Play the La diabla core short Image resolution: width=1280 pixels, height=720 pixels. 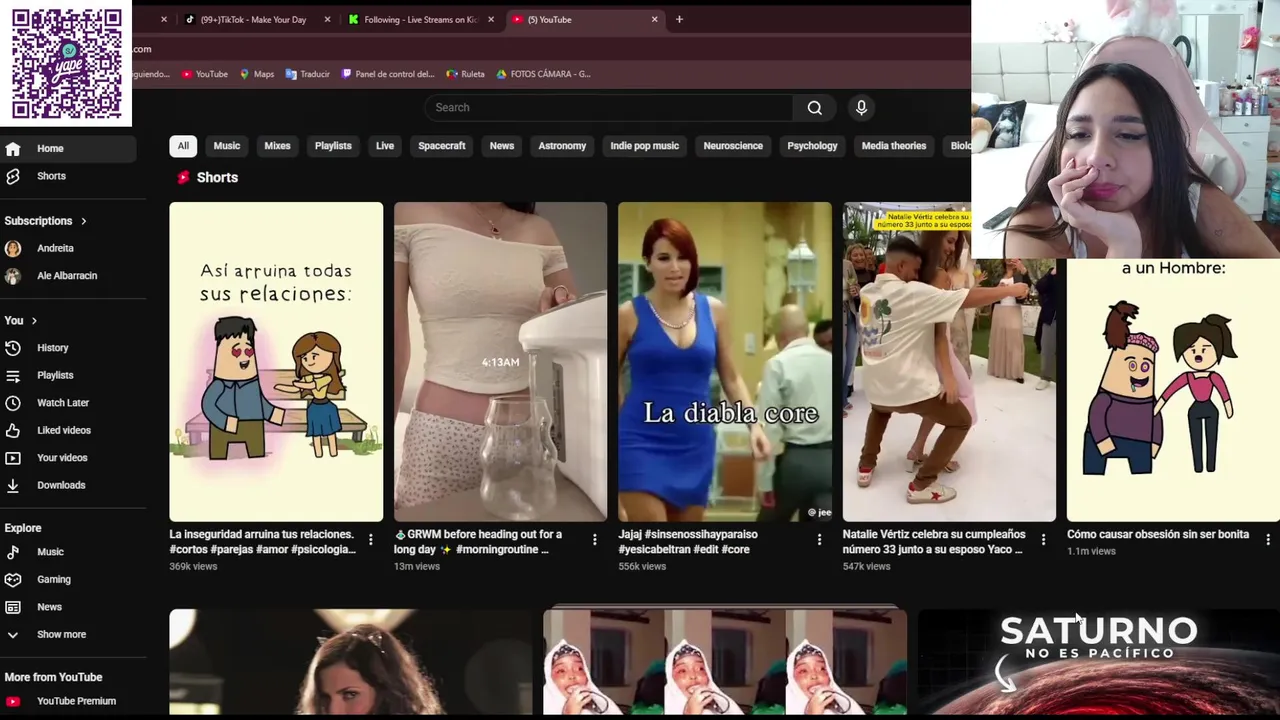pos(724,362)
